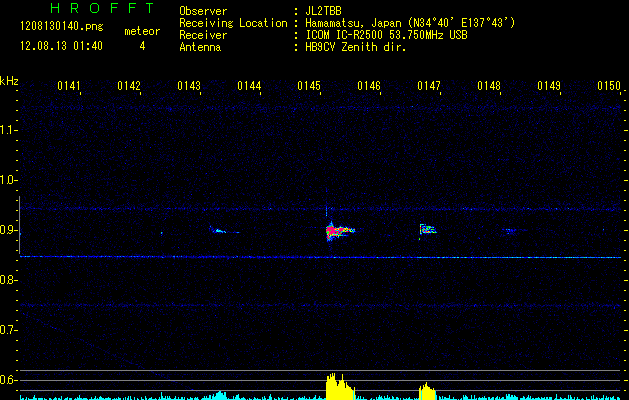Click the cyan noise bump below 0143
The height and width of the screenshot is (400, 629).
(220, 395)
